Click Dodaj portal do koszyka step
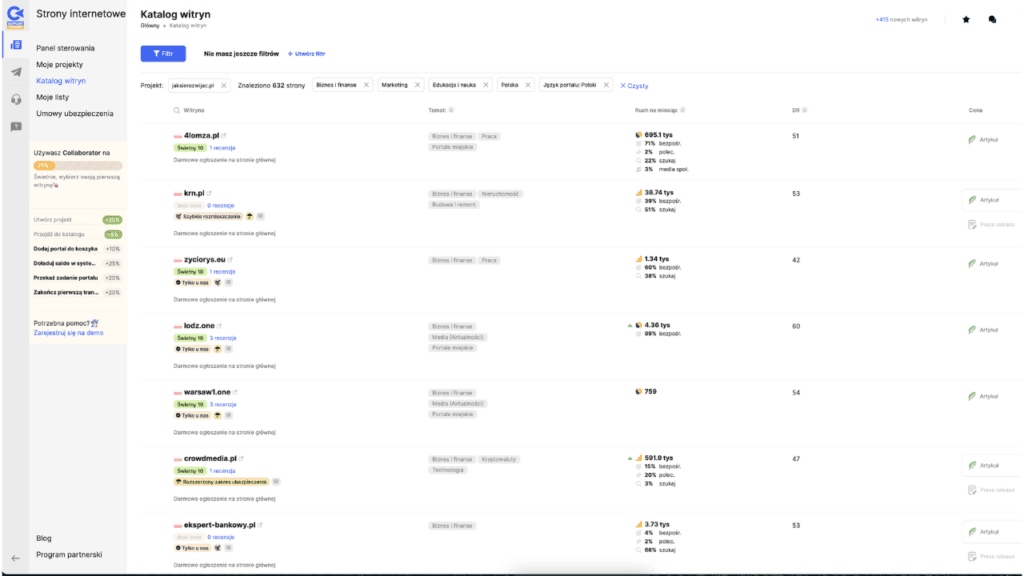The height and width of the screenshot is (576, 1024). [78, 249]
